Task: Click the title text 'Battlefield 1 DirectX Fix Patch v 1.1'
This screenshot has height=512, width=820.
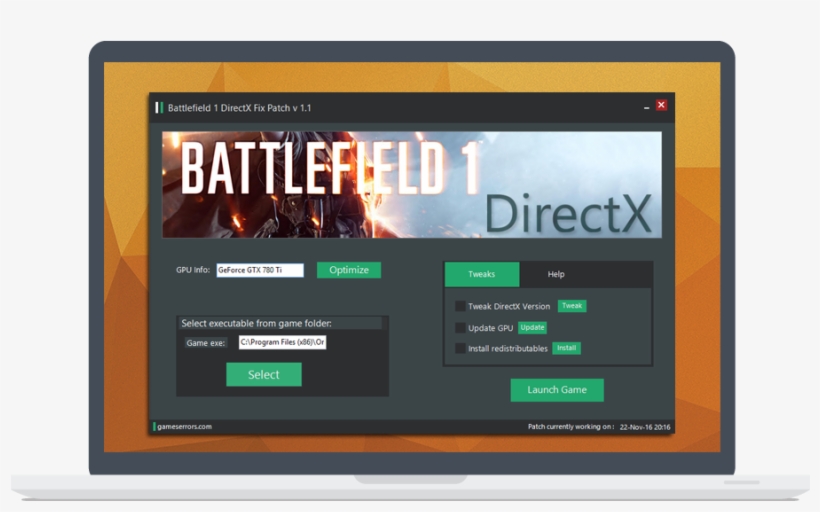Action: click(240, 108)
